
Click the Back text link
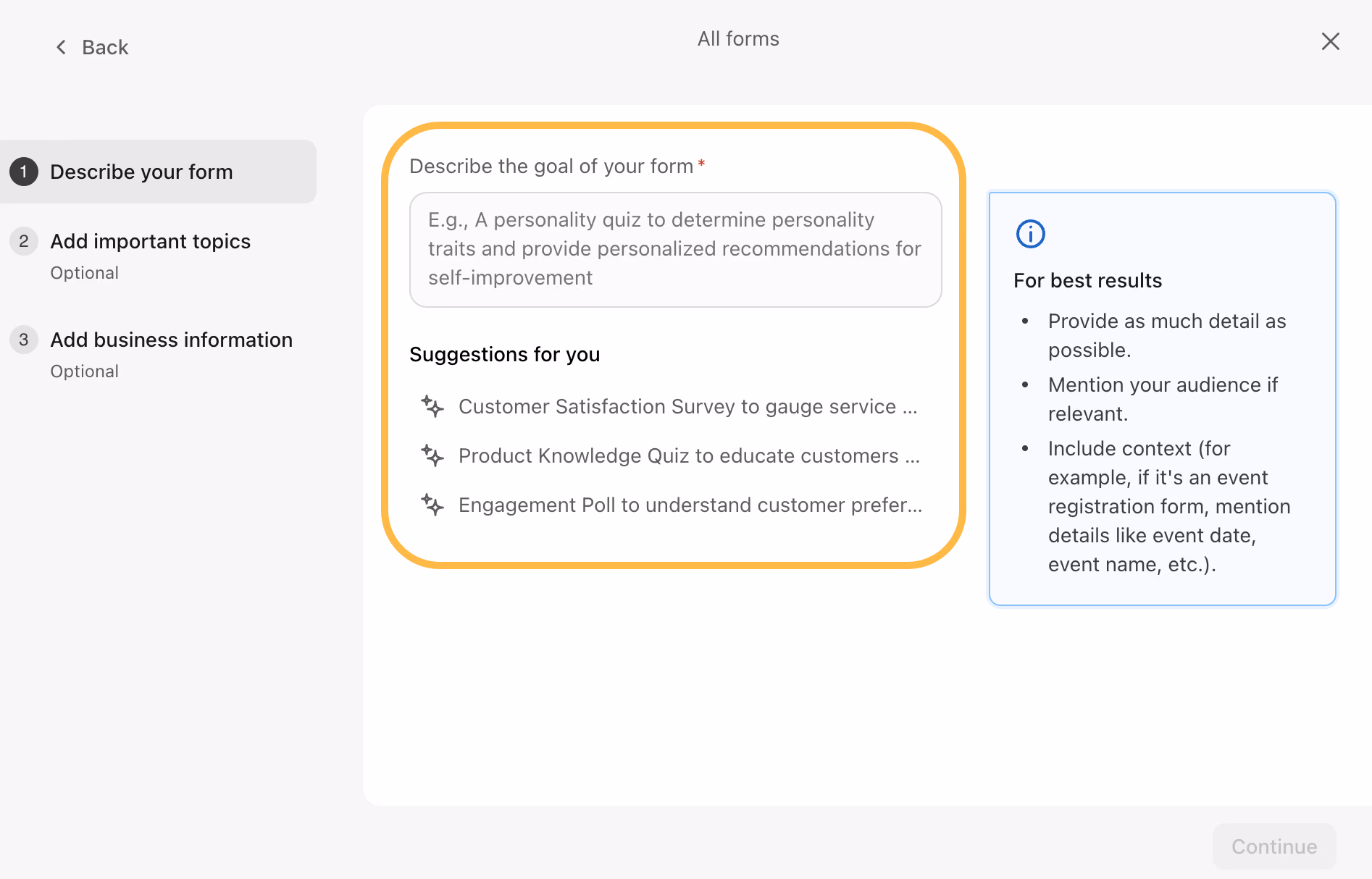105,48
